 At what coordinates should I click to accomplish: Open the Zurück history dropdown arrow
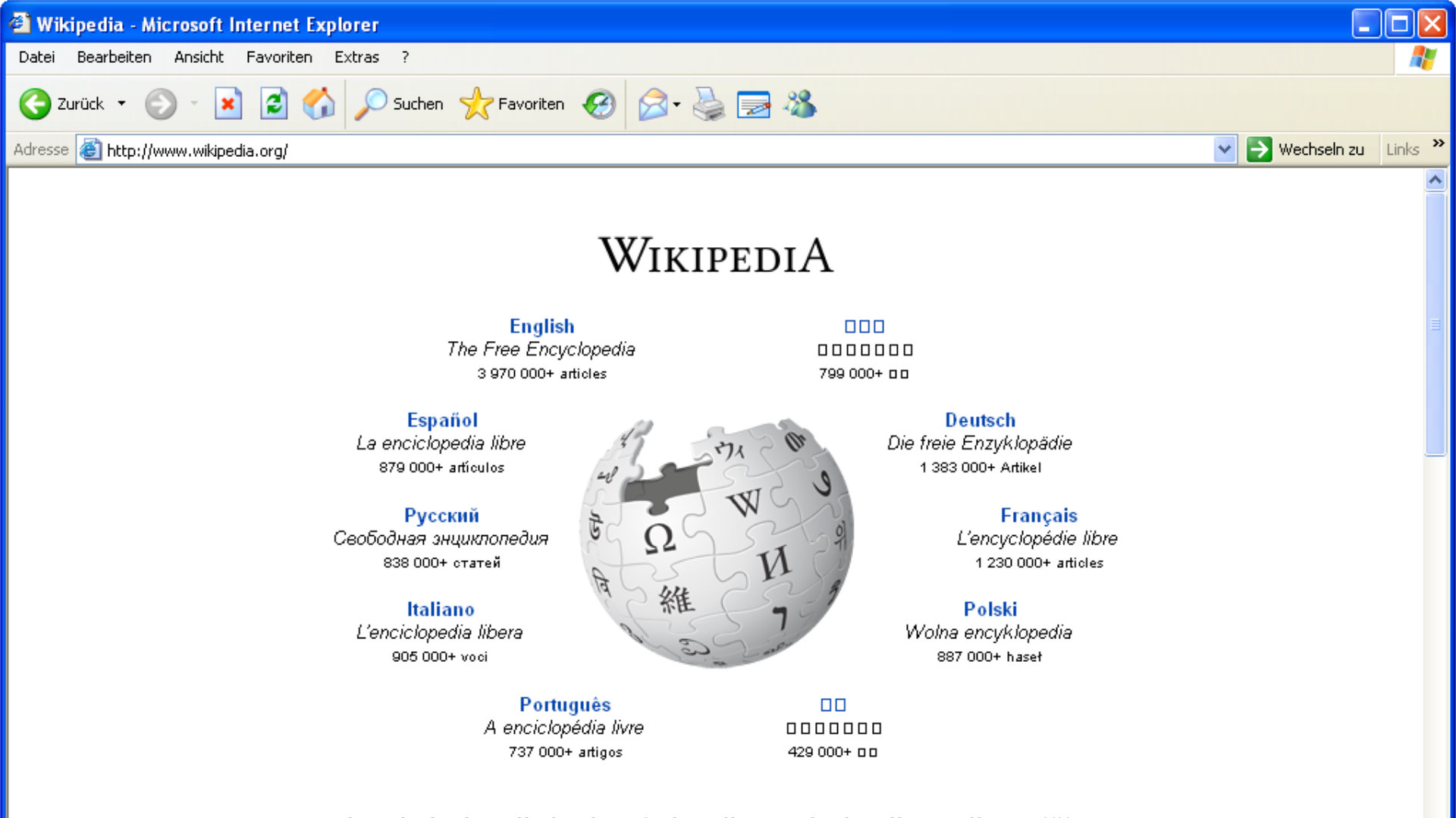[x=121, y=104]
